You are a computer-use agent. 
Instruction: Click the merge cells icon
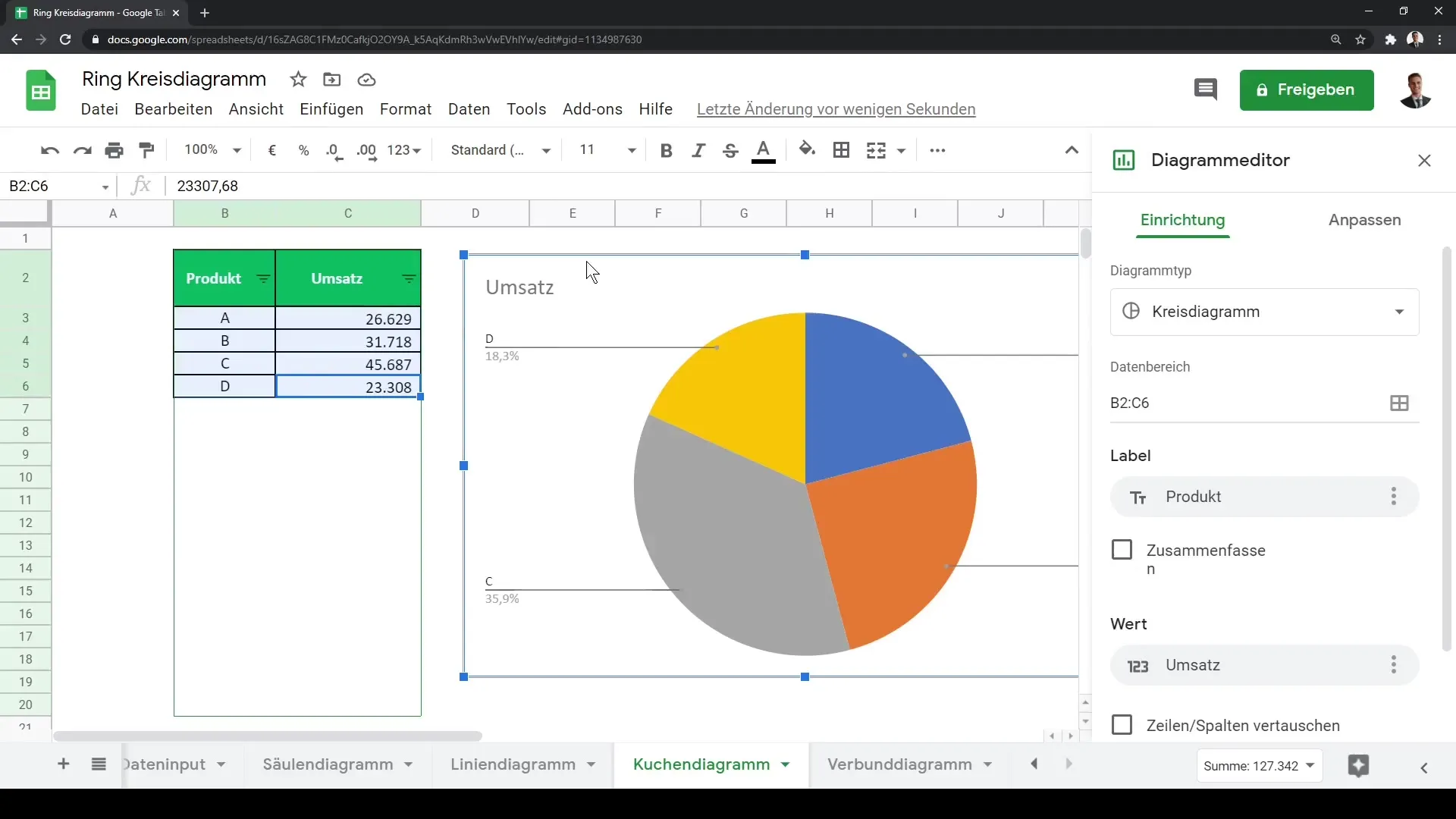click(x=876, y=150)
